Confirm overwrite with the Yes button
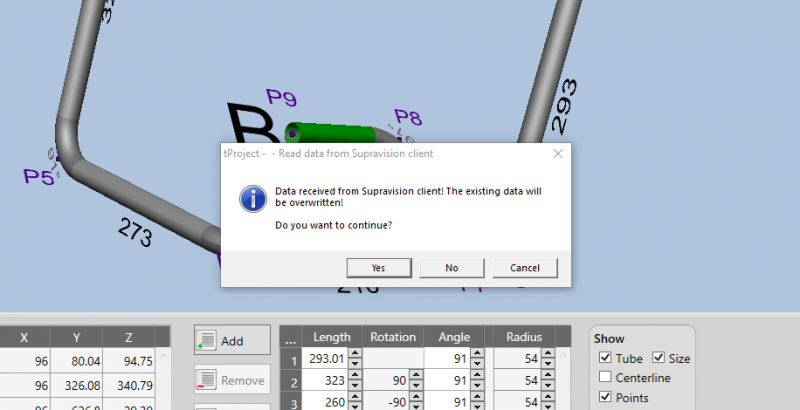This screenshot has width=800, height=410. tap(379, 268)
